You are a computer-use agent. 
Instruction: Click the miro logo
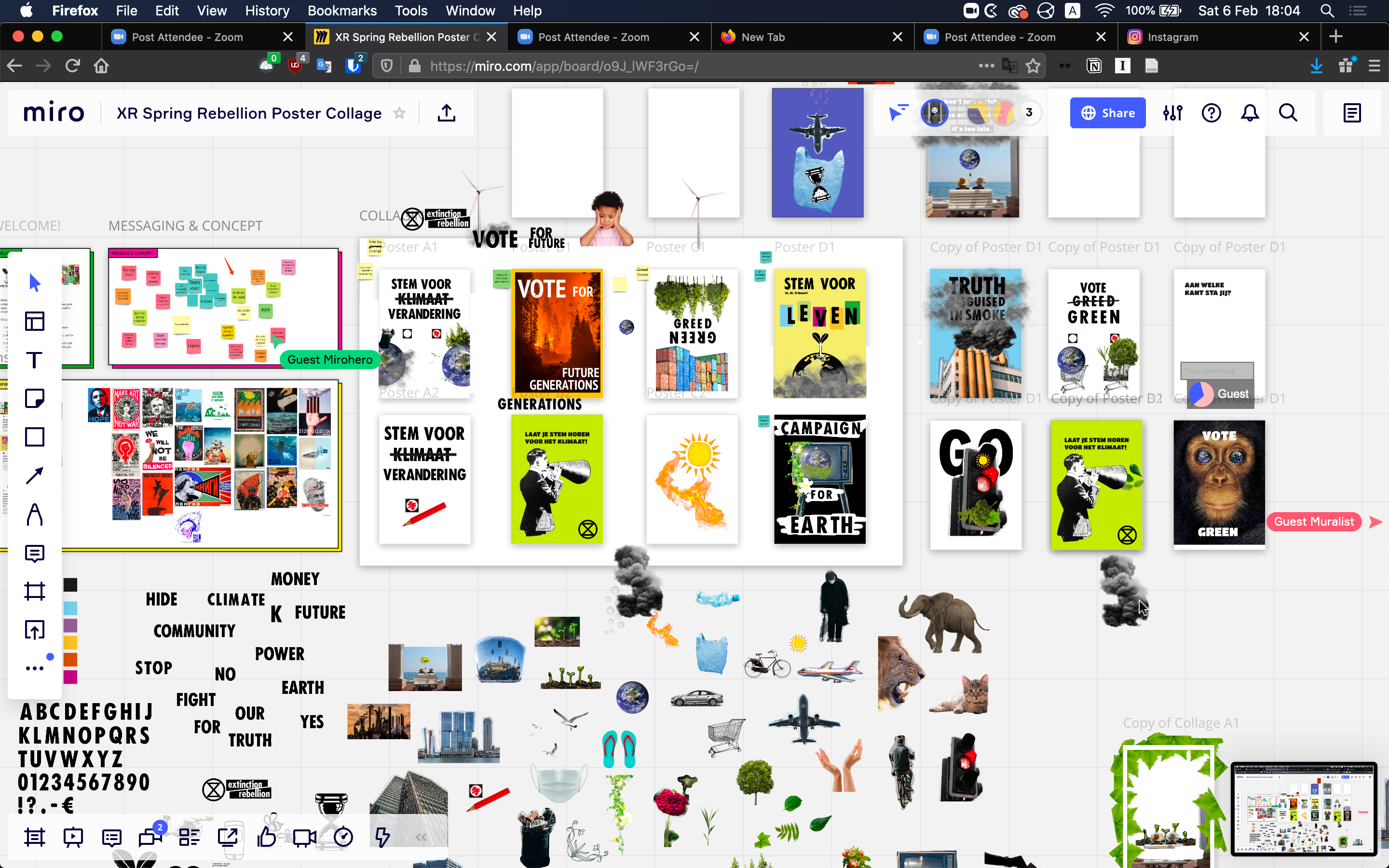[54, 112]
